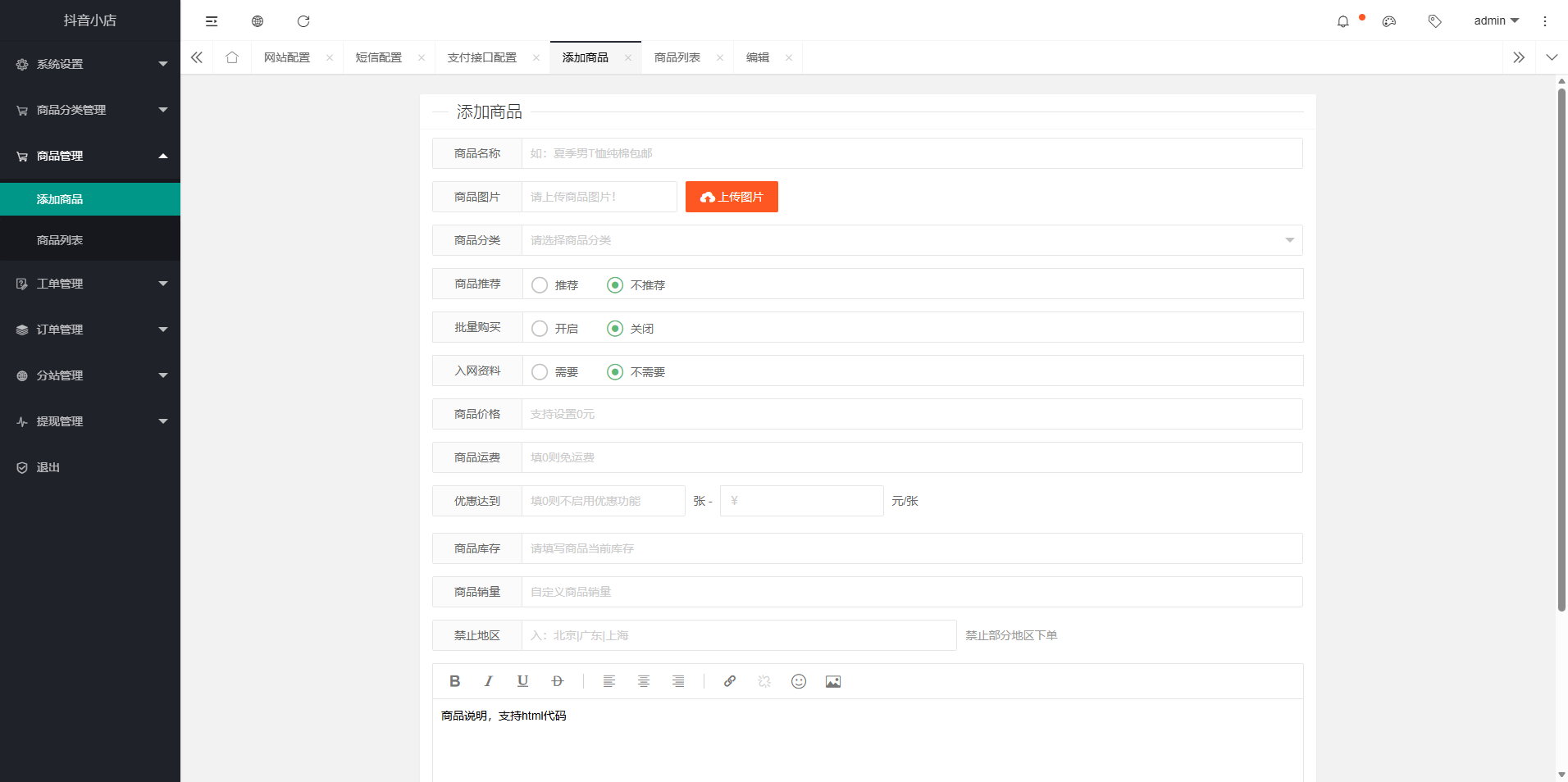The image size is (1568, 782).
Task: Insert an emoji in the description editor
Action: click(797, 680)
